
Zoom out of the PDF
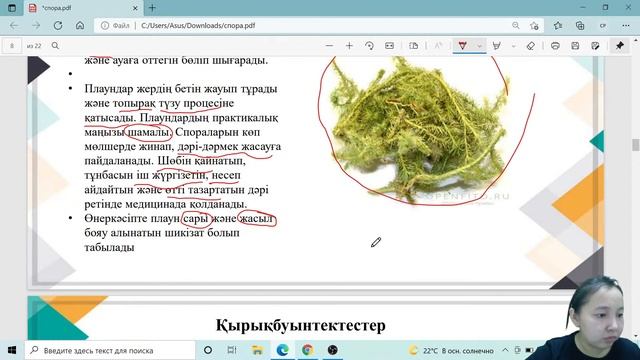[x=329, y=46]
